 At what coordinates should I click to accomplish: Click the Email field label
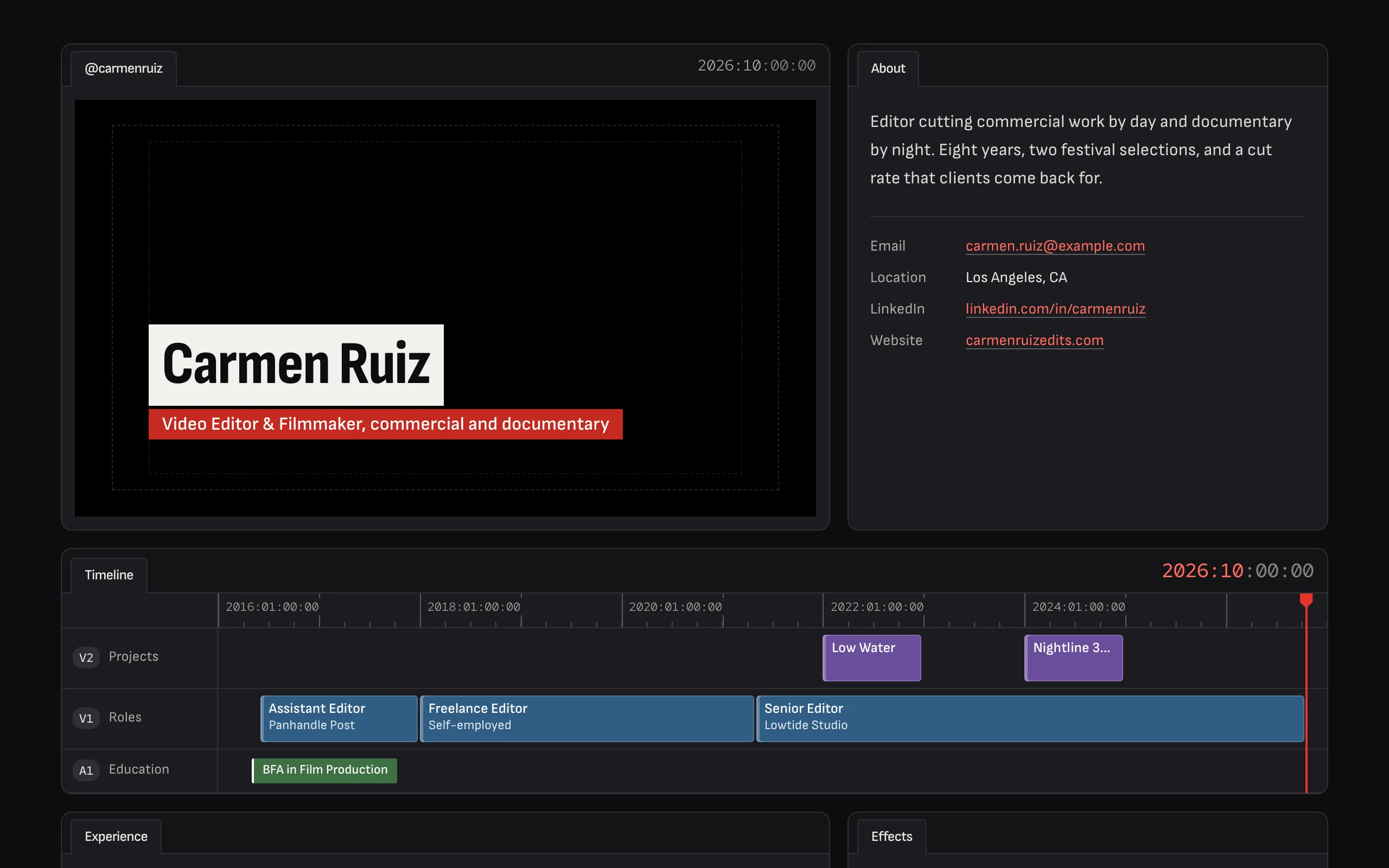tap(887, 246)
